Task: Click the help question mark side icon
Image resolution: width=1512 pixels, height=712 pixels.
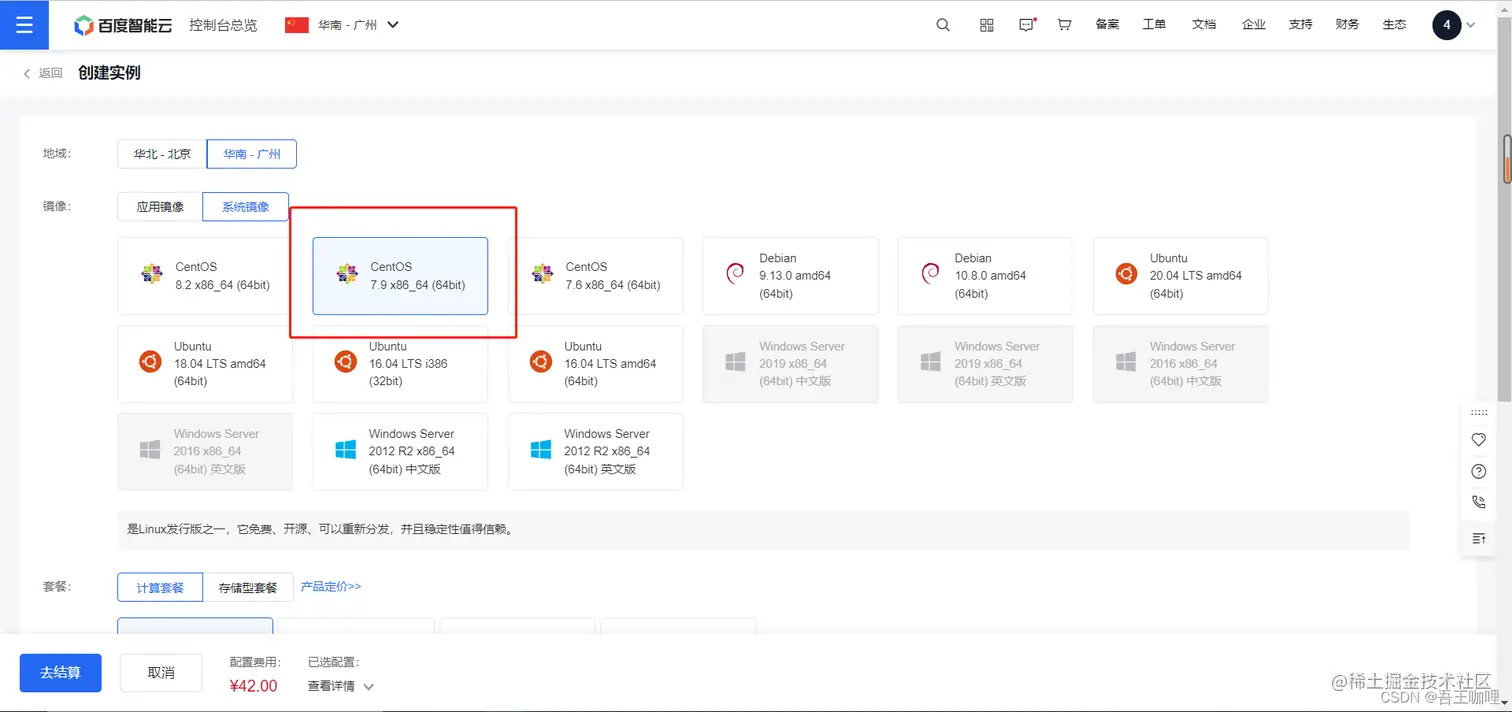Action: [1479, 471]
